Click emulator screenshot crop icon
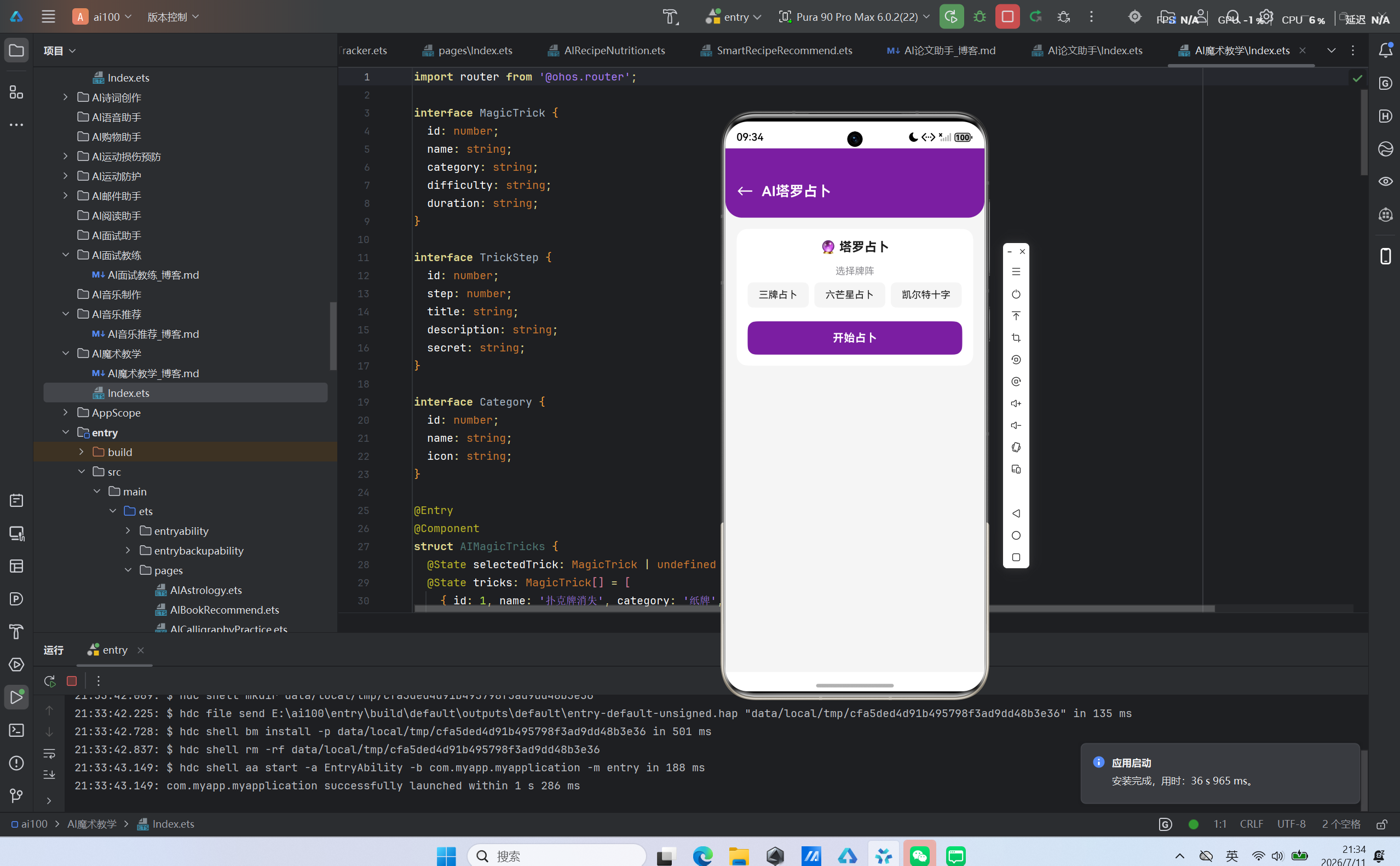The width and height of the screenshot is (1400, 866). pos(1016,337)
